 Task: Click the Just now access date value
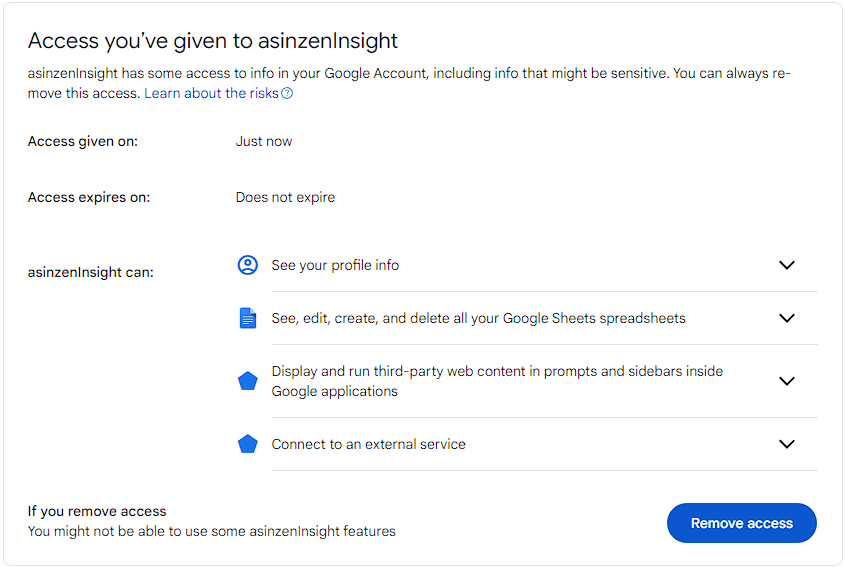pos(264,141)
